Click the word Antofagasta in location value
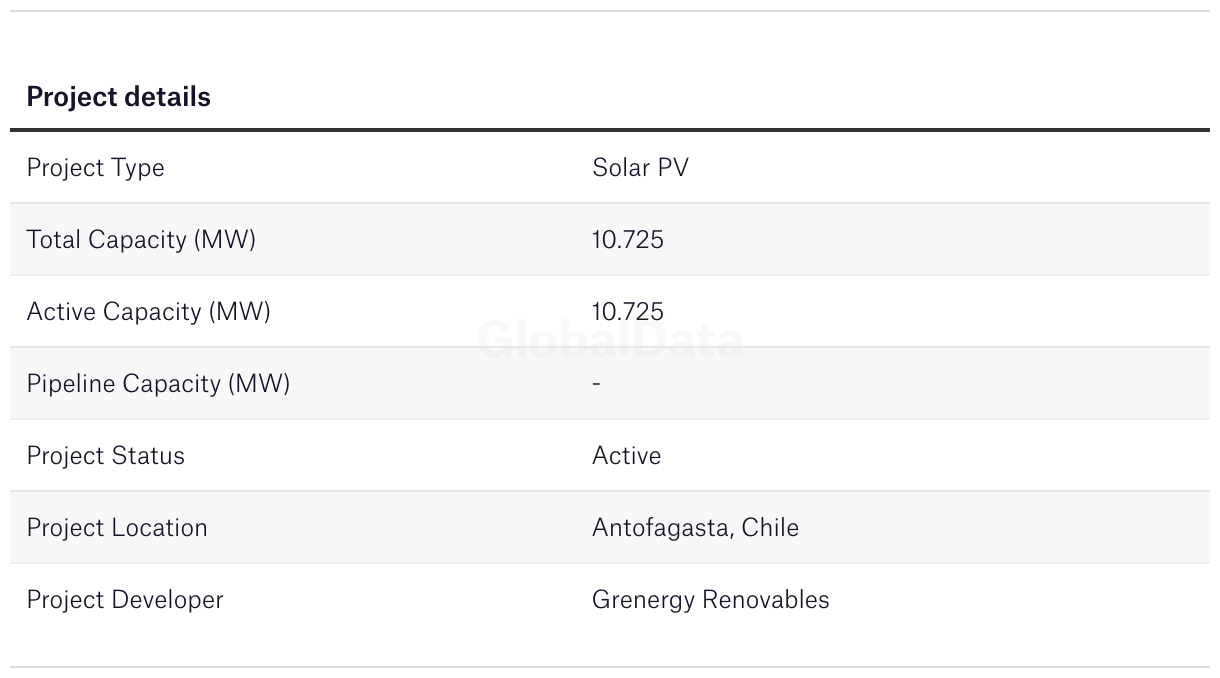The width and height of the screenshot is (1220, 678). tap(661, 528)
